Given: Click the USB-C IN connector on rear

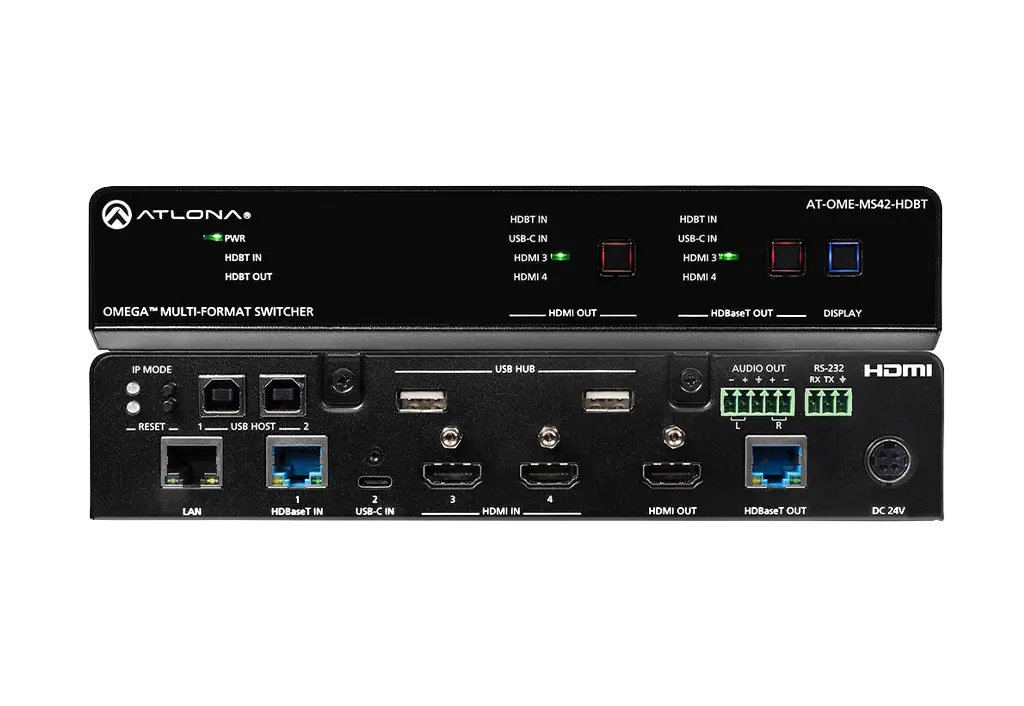Looking at the screenshot, I should point(375,483).
